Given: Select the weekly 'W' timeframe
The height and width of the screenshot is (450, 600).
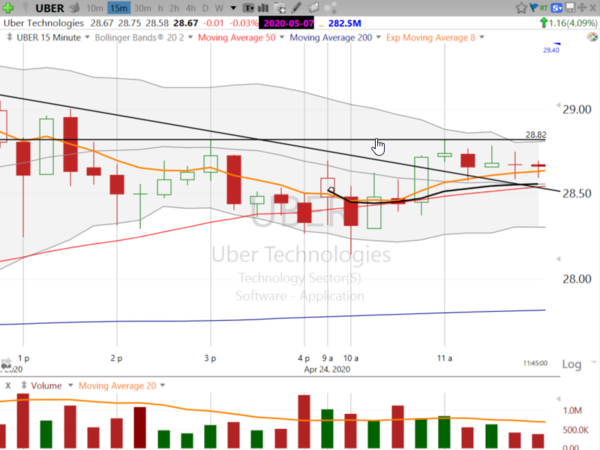Looking at the screenshot, I should 219,8.
